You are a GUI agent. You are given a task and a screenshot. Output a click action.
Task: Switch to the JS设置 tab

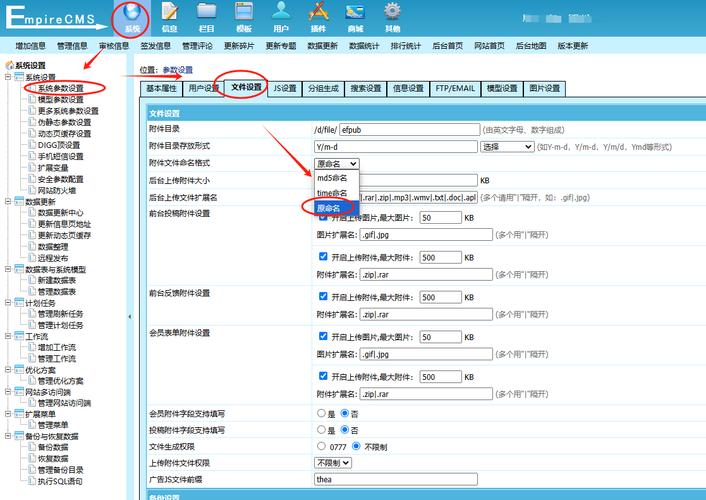pos(285,89)
